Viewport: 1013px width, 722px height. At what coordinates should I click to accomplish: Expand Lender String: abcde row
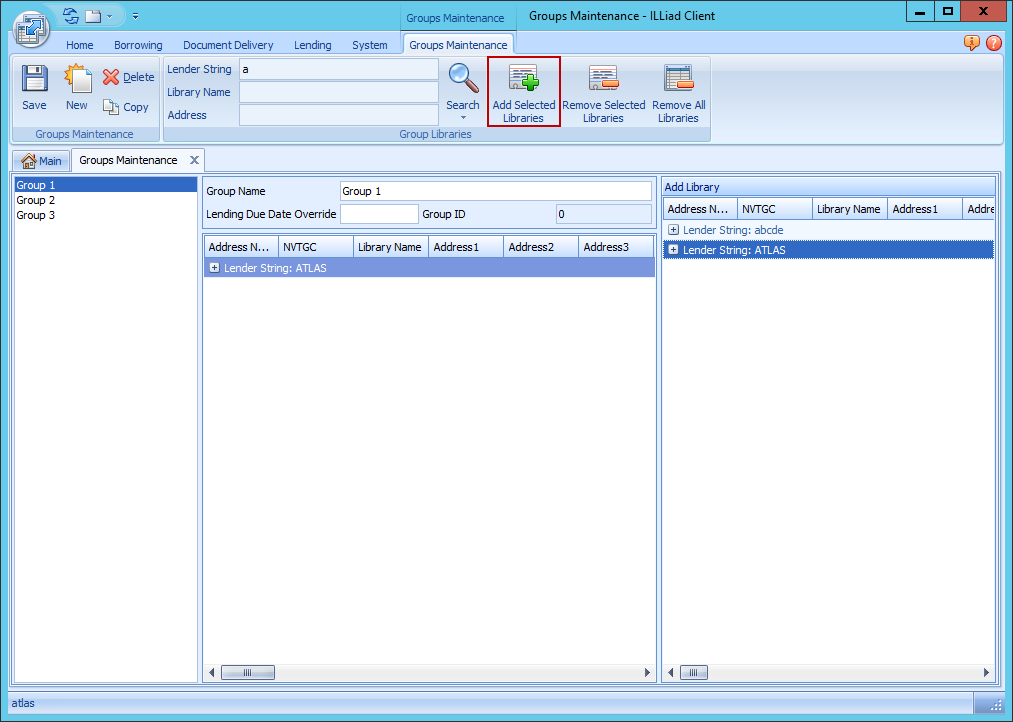[674, 230]
